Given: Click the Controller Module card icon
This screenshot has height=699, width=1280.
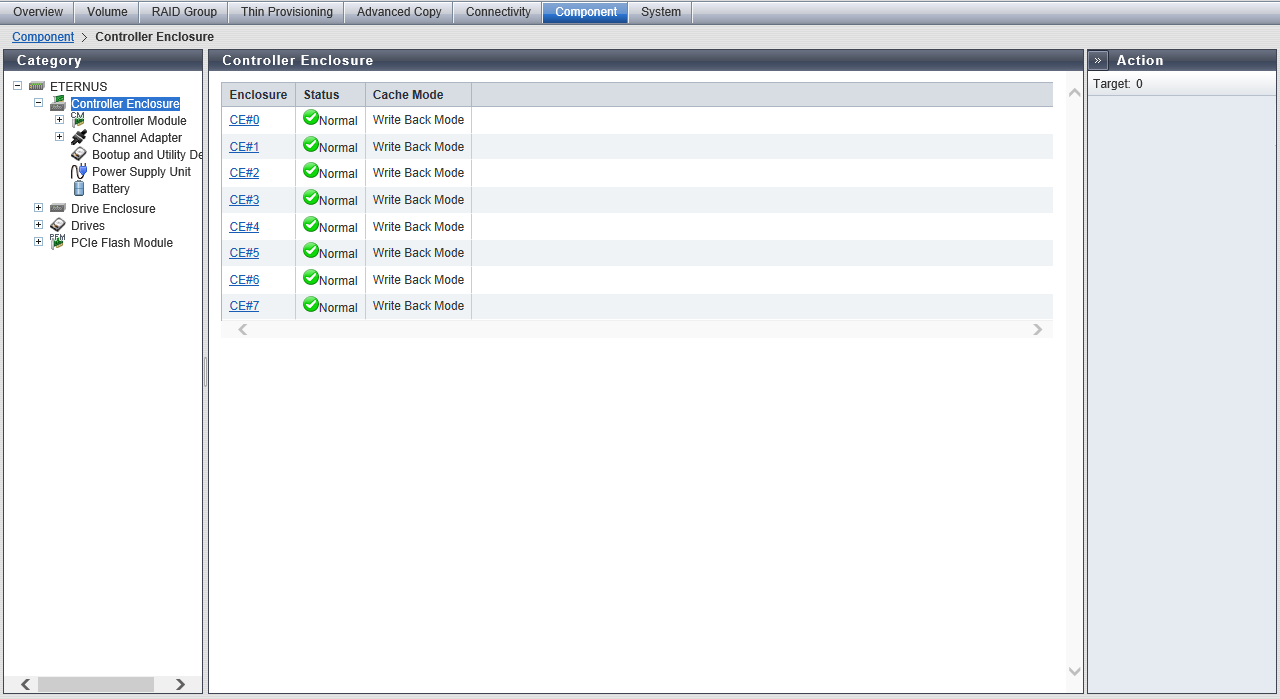Looking at the screenshot, I should point(78,120).
